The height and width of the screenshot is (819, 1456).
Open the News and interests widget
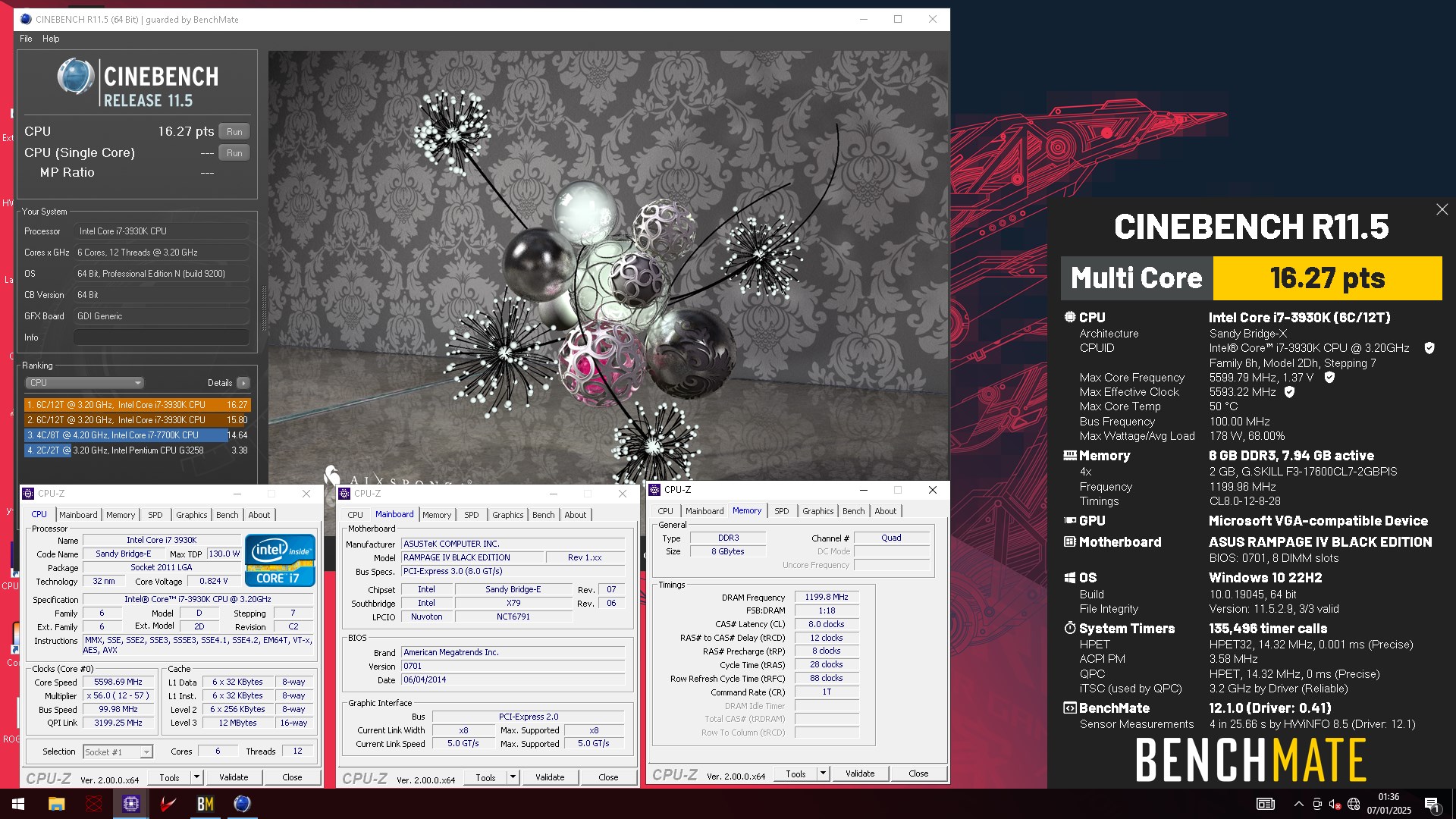[1266, 804]
